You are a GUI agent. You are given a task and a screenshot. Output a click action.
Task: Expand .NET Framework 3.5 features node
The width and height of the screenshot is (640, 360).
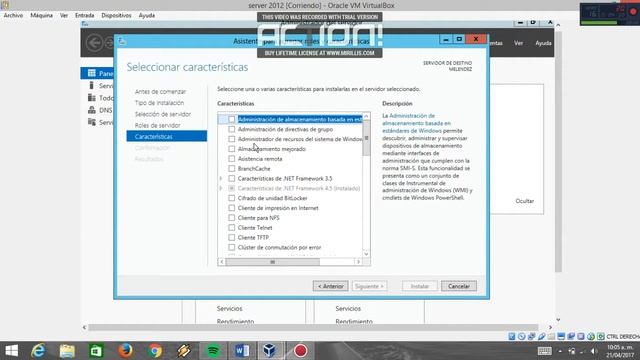(221, 178)
